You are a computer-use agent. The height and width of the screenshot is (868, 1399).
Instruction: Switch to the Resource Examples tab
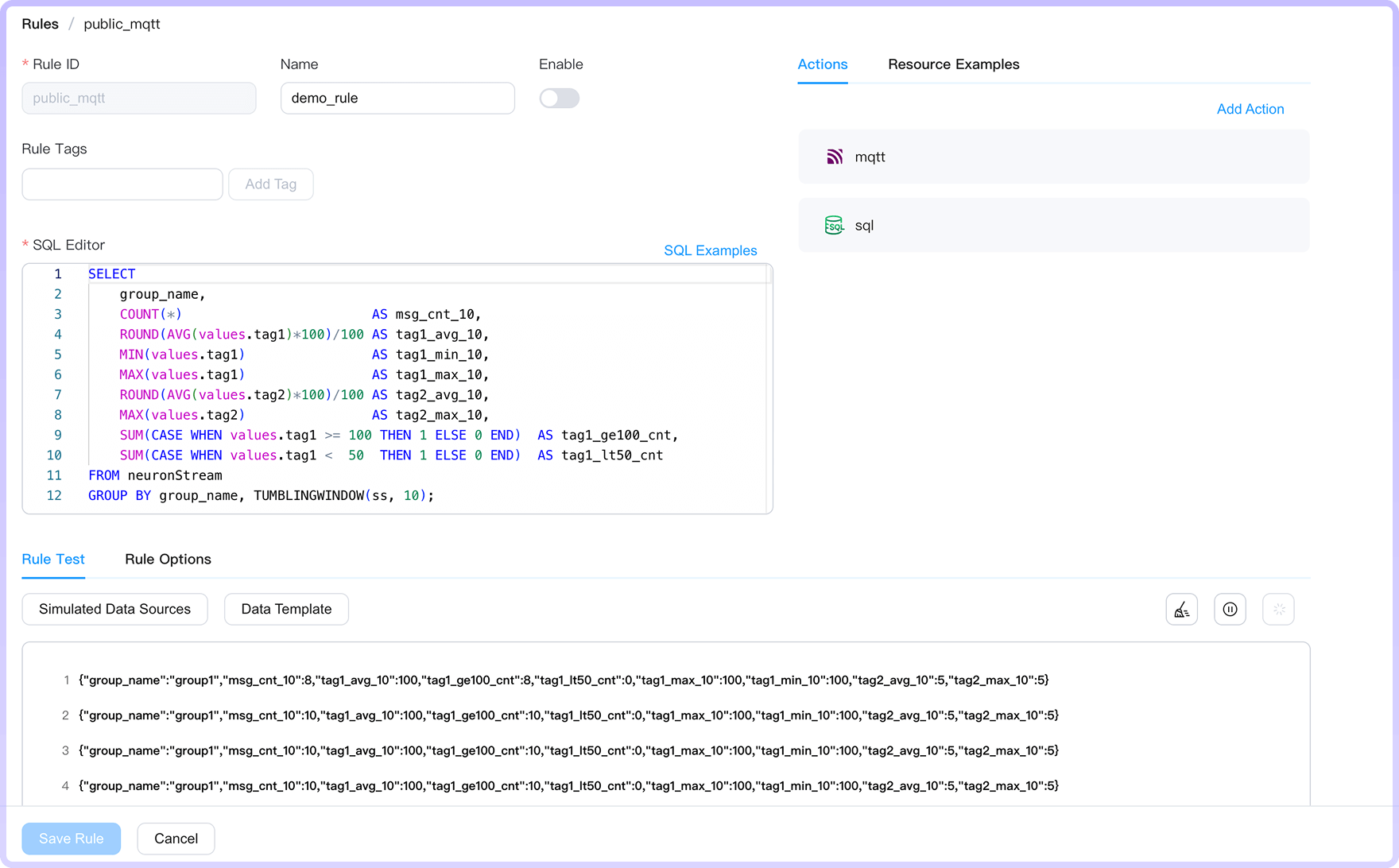click(954, 64)
